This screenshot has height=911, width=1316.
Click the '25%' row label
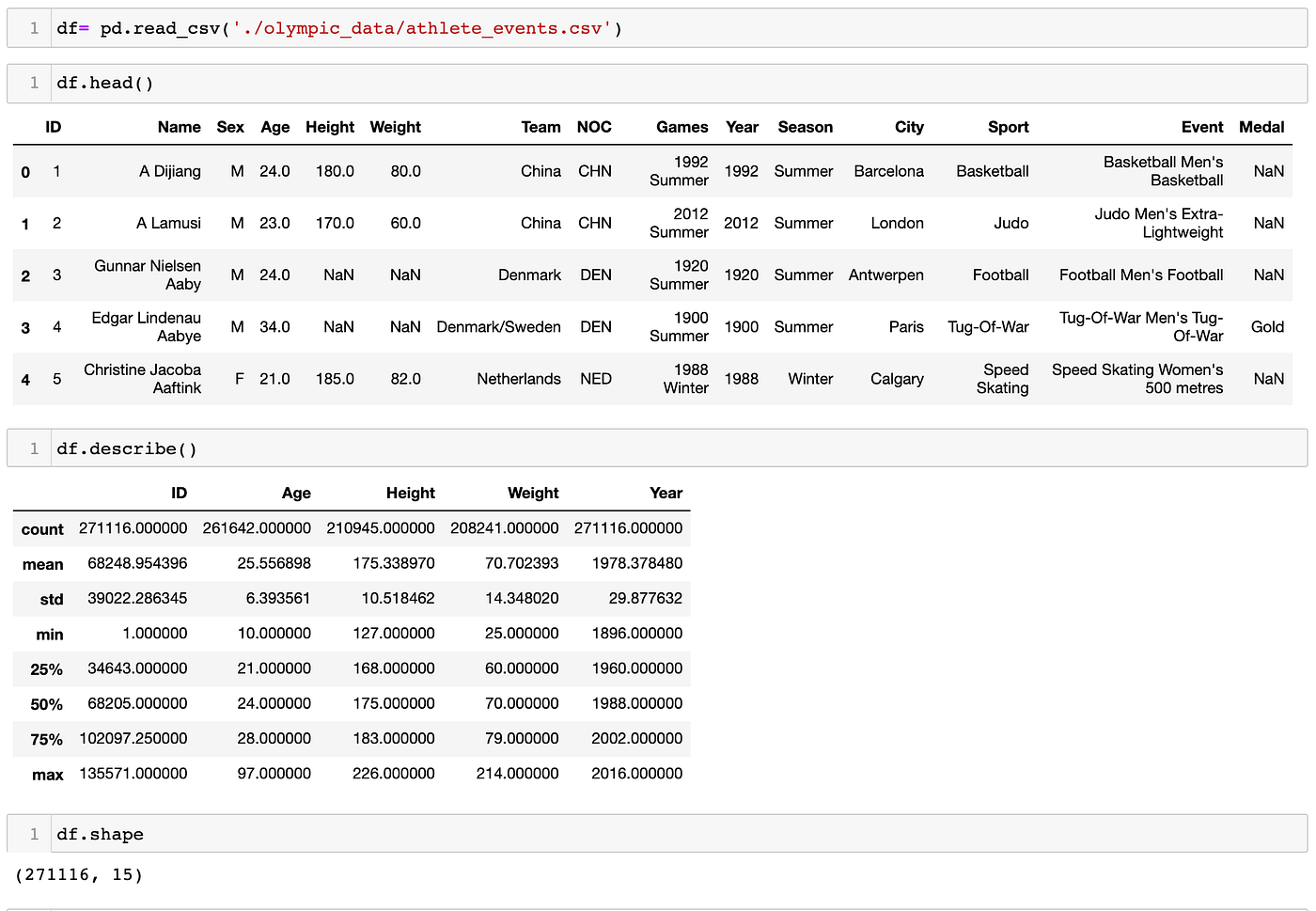pyautogui.click(x=46, y=669)
